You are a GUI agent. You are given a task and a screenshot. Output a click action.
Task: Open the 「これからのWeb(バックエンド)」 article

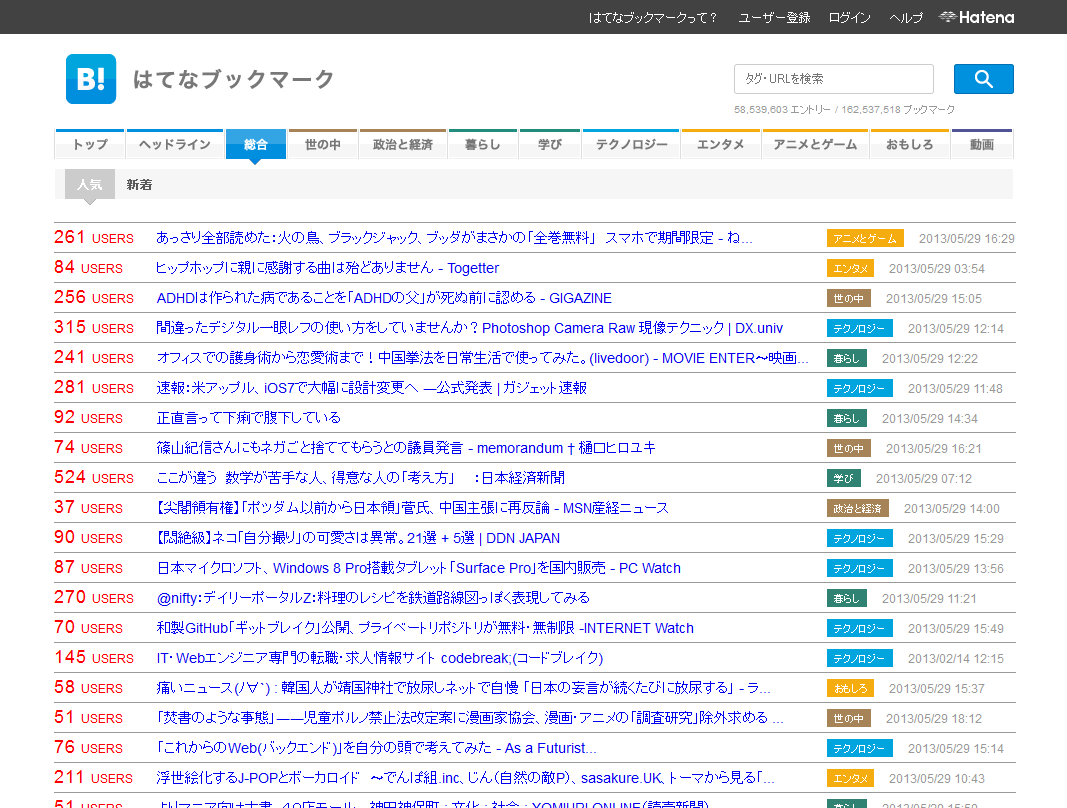(376, 747)
